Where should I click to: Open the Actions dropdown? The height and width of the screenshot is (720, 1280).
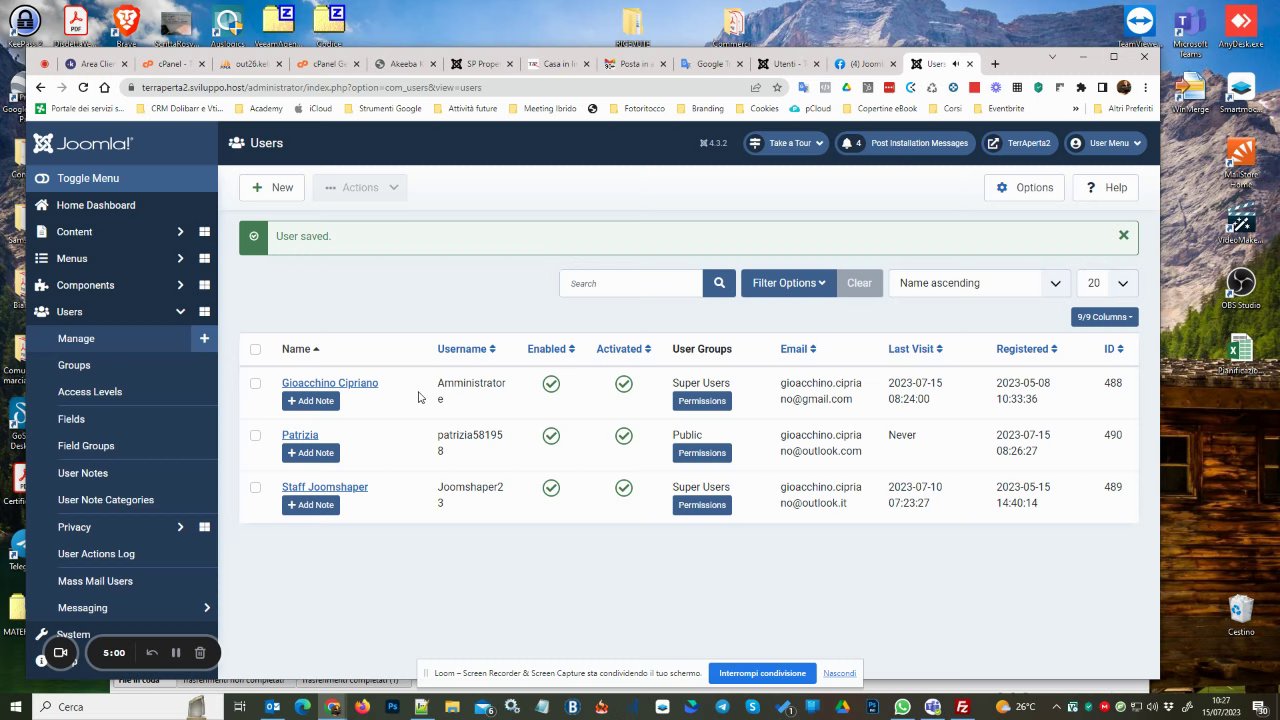360,187
